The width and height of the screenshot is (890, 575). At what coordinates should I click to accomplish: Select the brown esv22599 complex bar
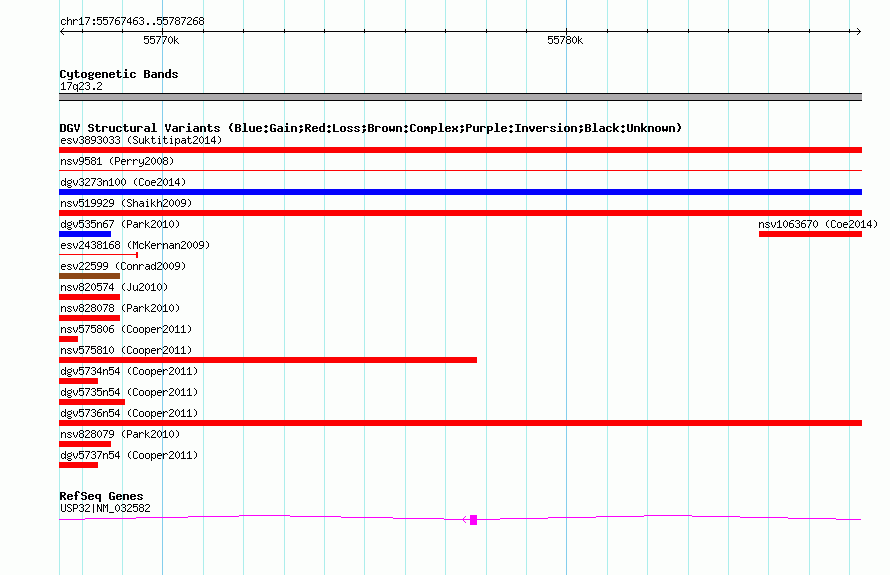90,276
